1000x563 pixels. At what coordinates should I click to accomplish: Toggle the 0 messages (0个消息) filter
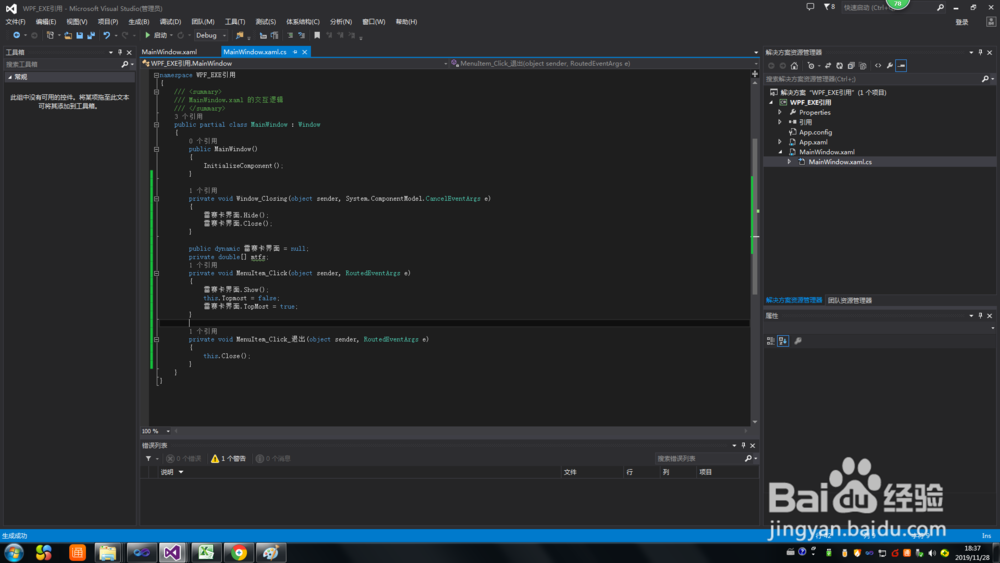point(273,458)
